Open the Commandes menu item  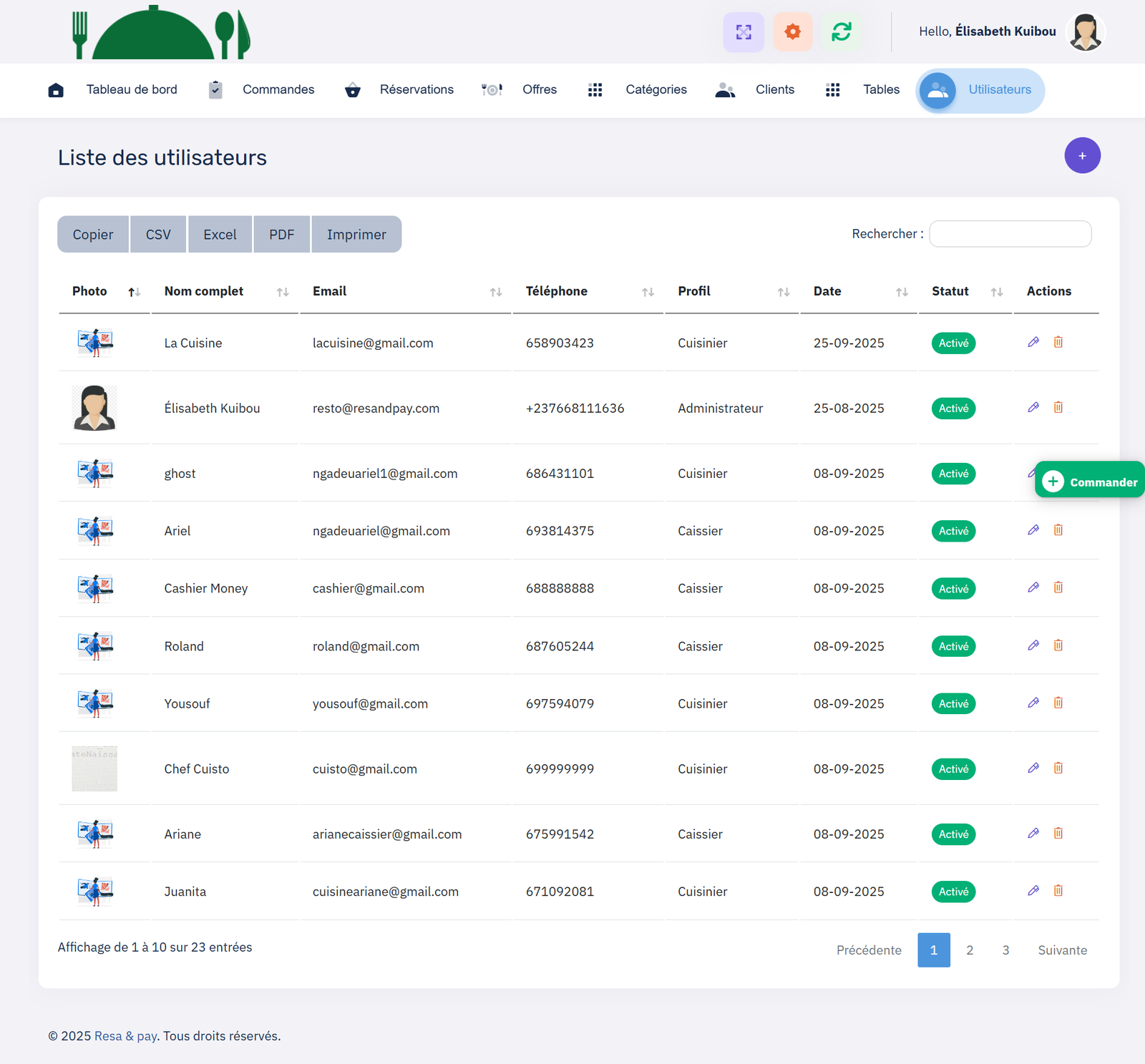click(x=278, y=89)
